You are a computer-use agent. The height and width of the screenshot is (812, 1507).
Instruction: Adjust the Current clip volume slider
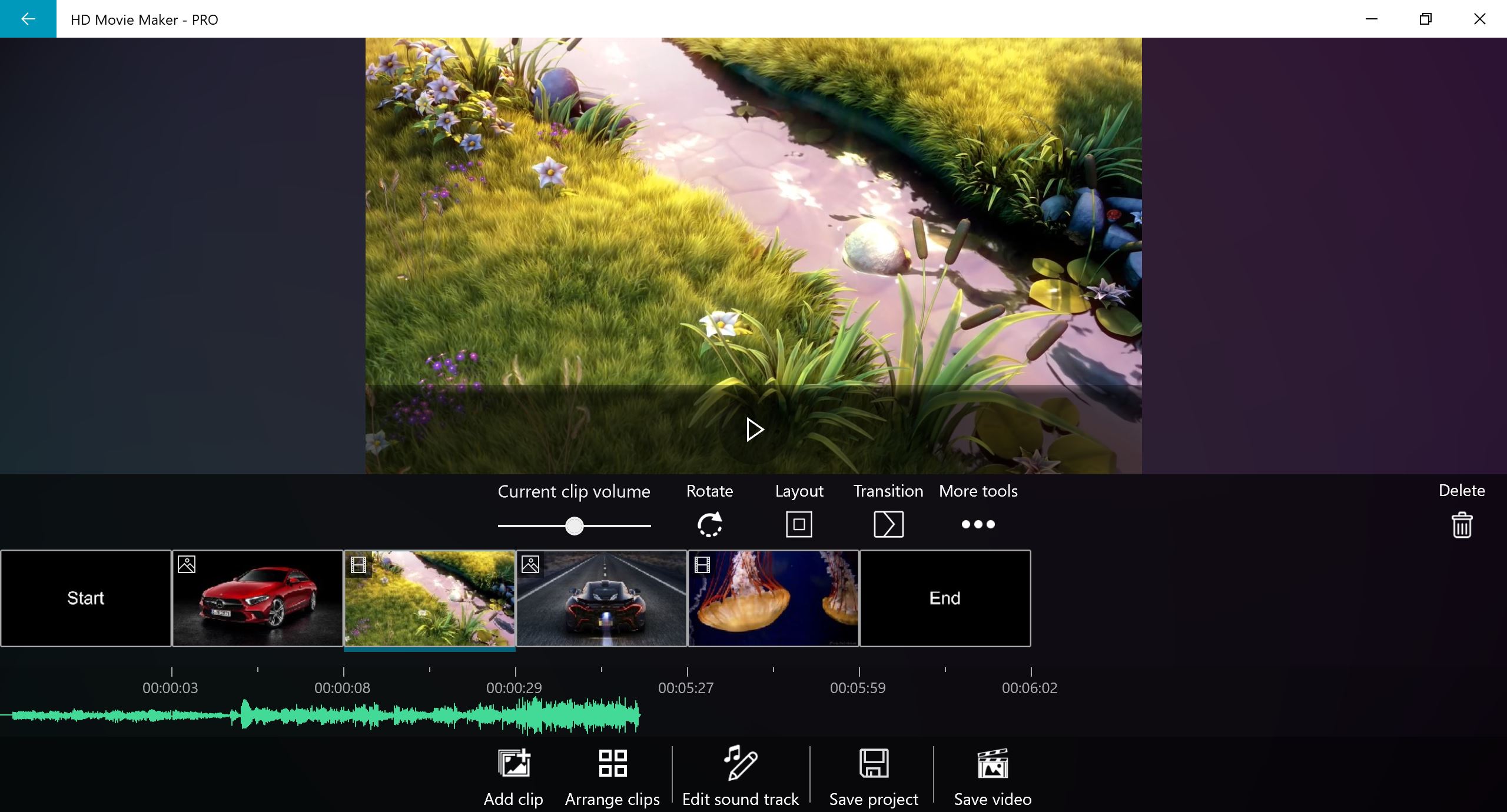(x=574, y=525)
